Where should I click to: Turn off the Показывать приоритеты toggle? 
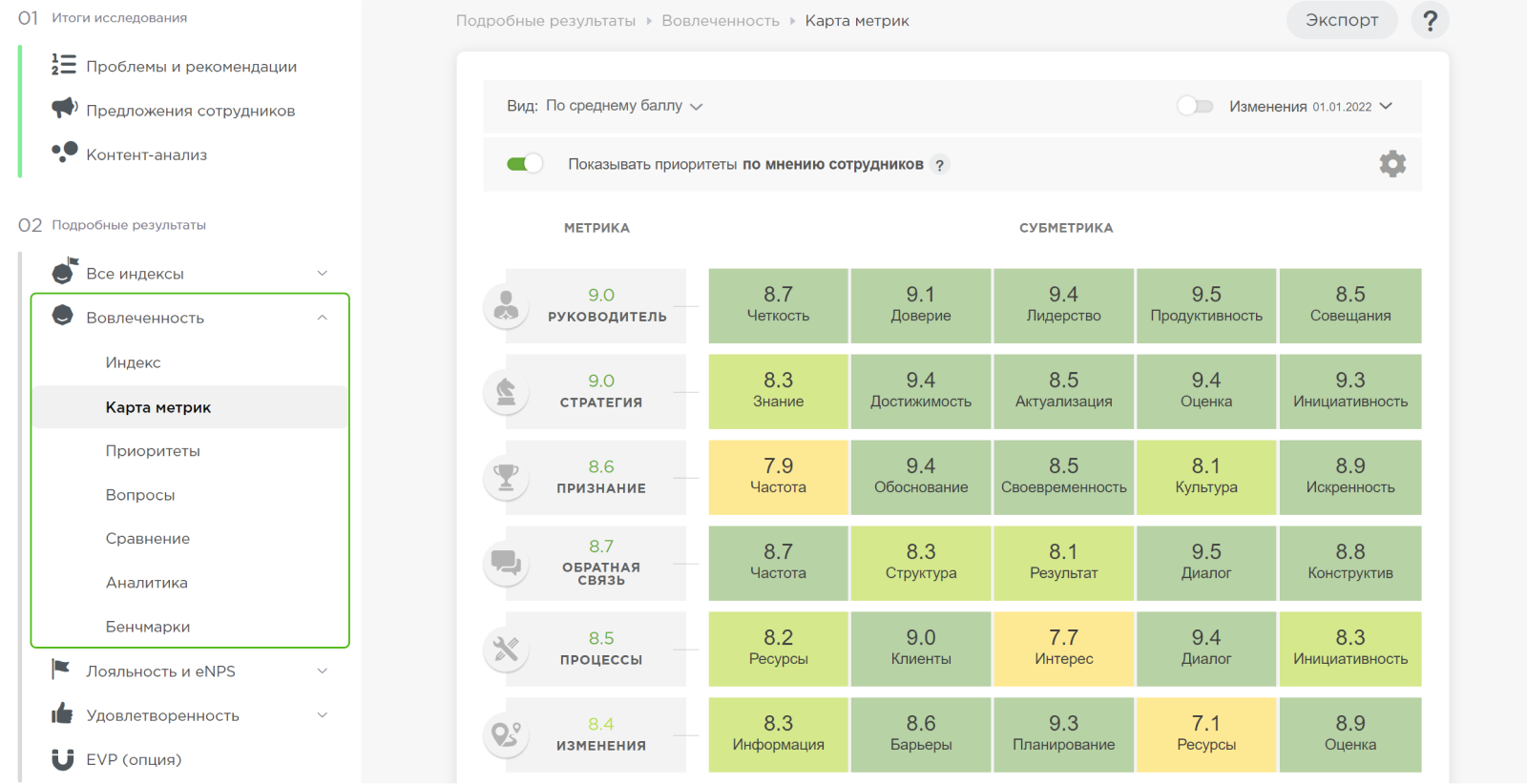tap(525, 164)
